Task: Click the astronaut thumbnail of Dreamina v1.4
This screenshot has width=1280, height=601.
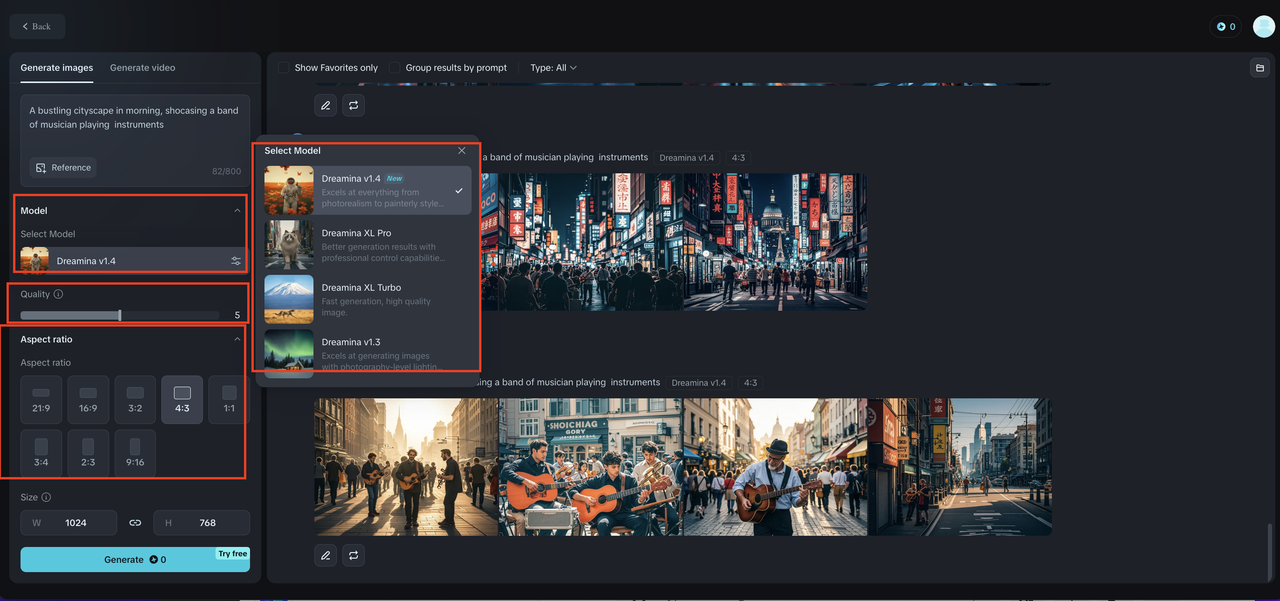Action: click(289, 190)
